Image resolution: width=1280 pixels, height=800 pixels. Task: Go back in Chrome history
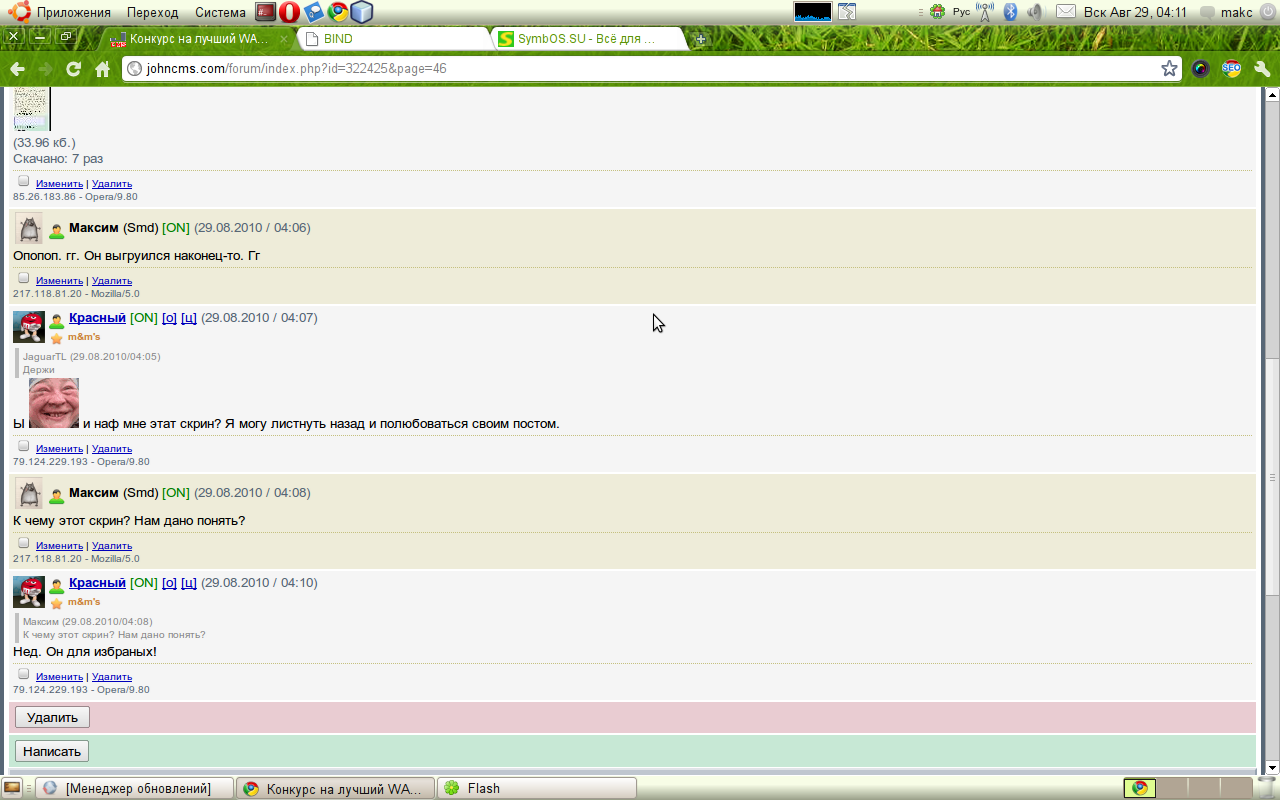point(17,69)
